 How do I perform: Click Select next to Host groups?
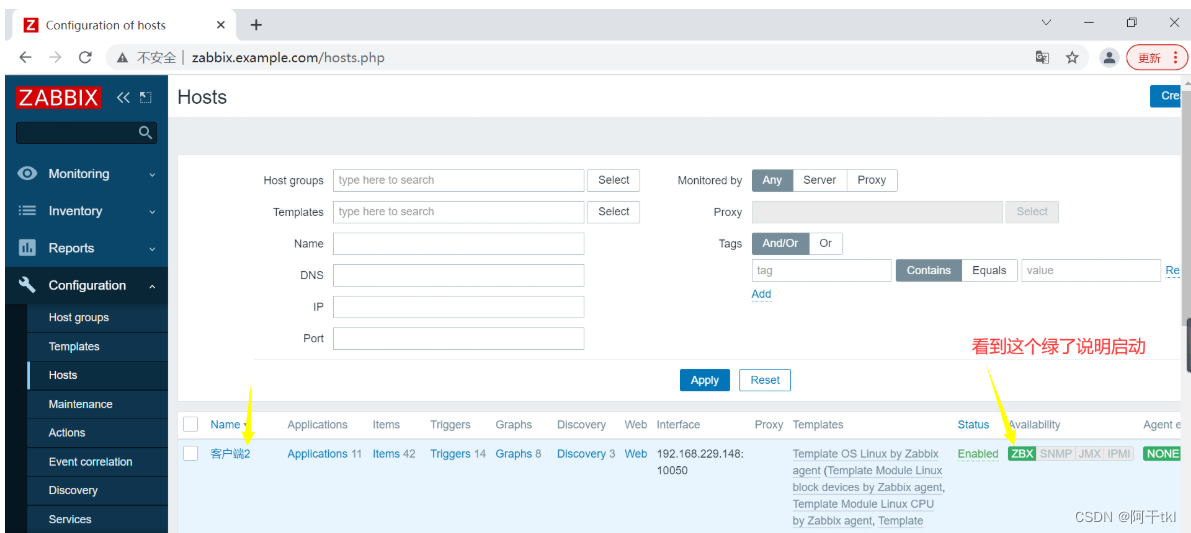tap(614, 180)
